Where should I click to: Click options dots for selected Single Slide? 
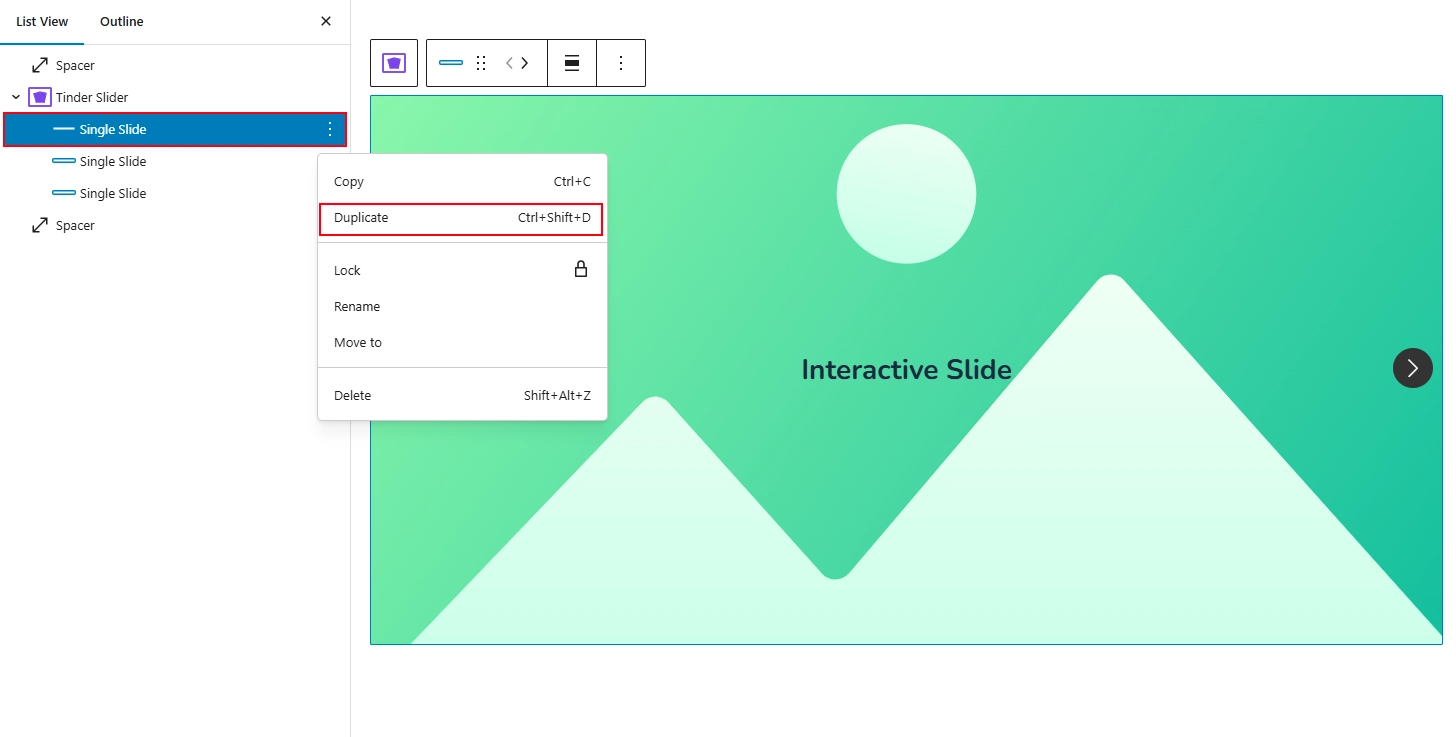[x=330, y=129]
